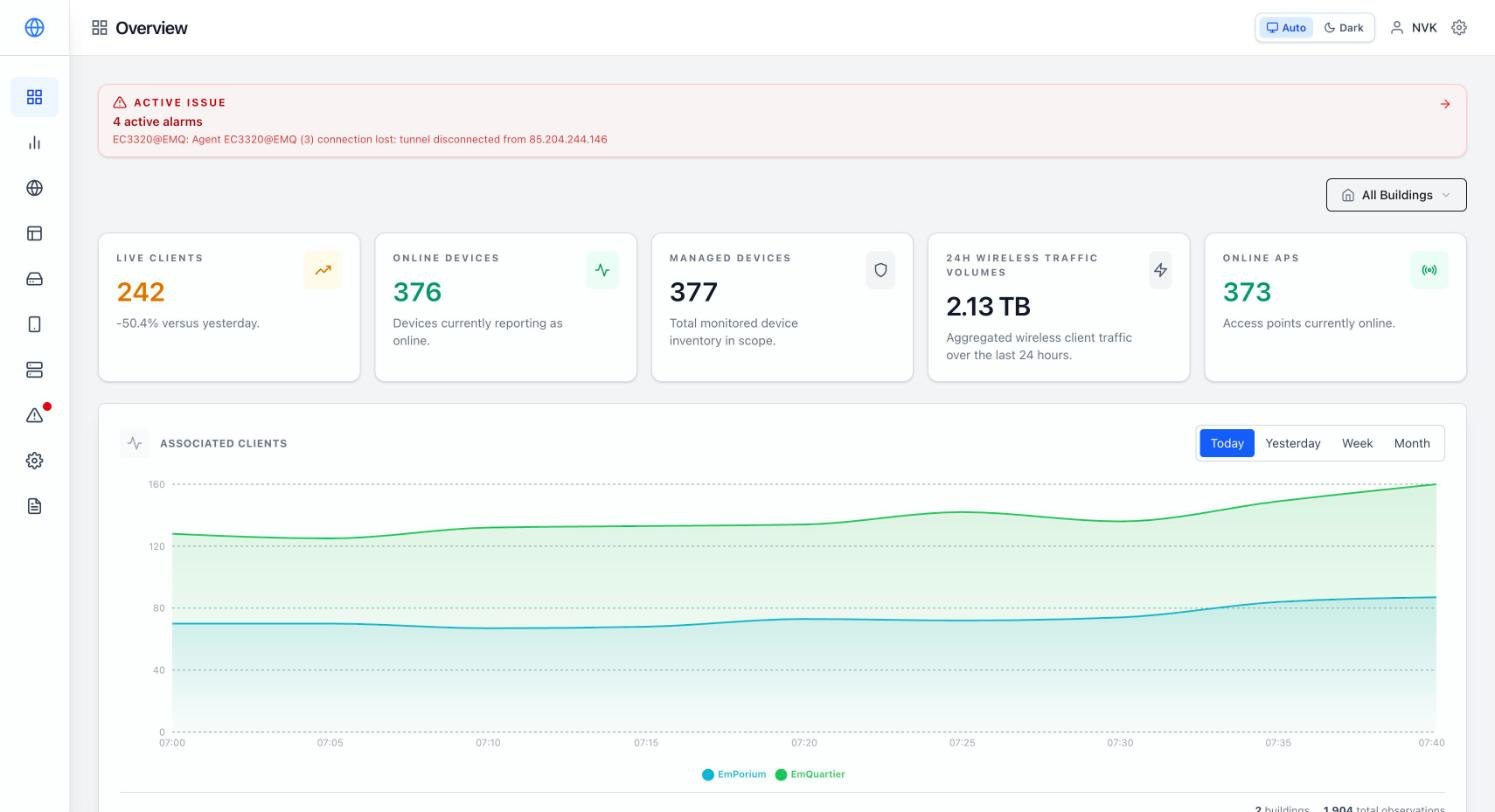Toggle EmQuartier series in chart legend
Screen dimensions: 1495x812
click(810, 774)
